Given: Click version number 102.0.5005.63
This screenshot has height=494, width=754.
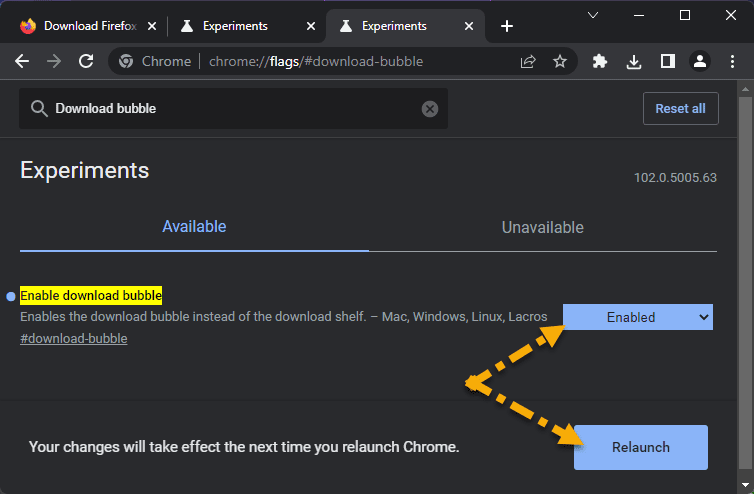Looking at the screenshot, I should coord(675,177).
